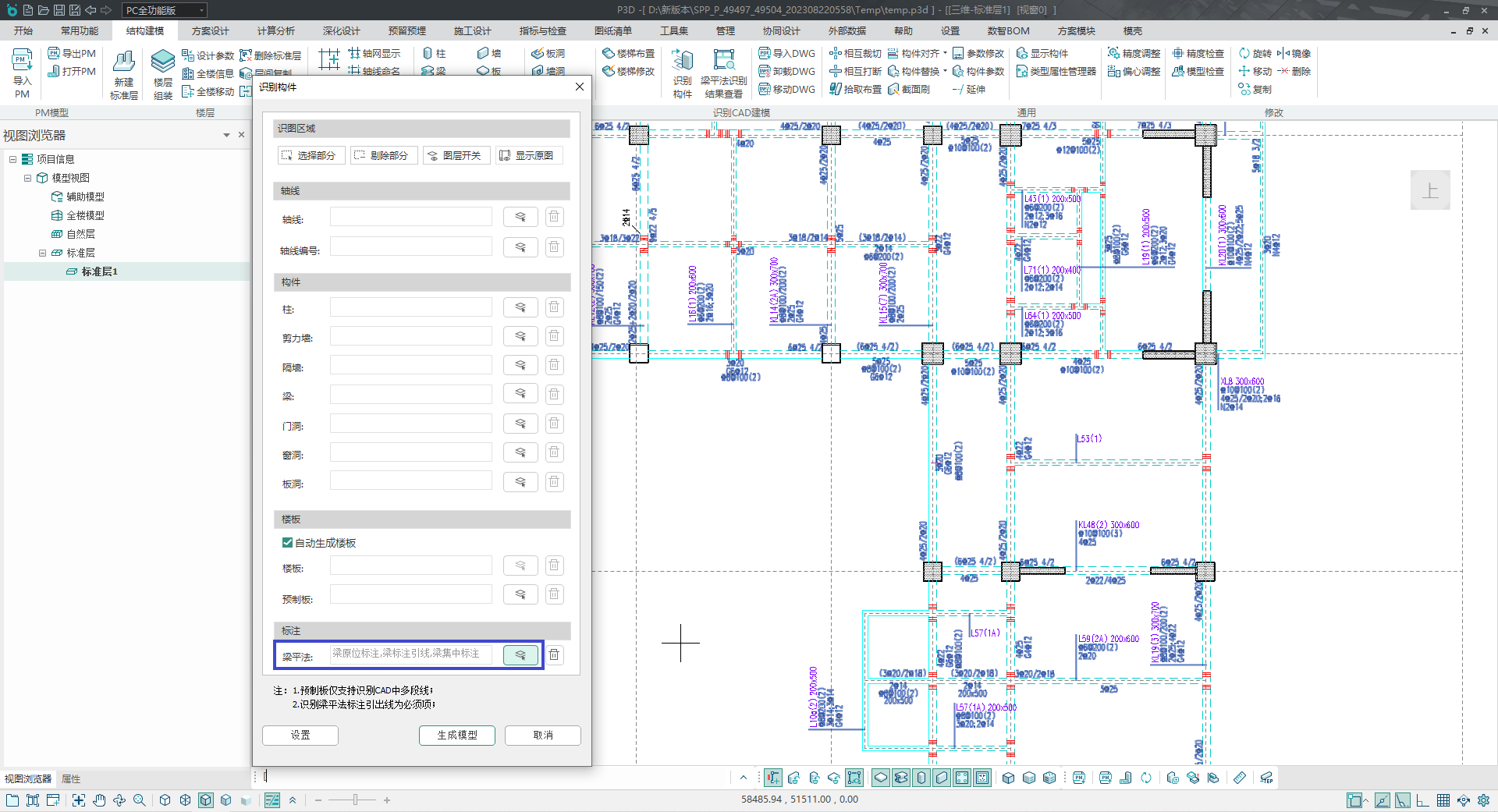Collapse the 模型视图 tree node
This screenshot has width=1498, height=812.
27,178
